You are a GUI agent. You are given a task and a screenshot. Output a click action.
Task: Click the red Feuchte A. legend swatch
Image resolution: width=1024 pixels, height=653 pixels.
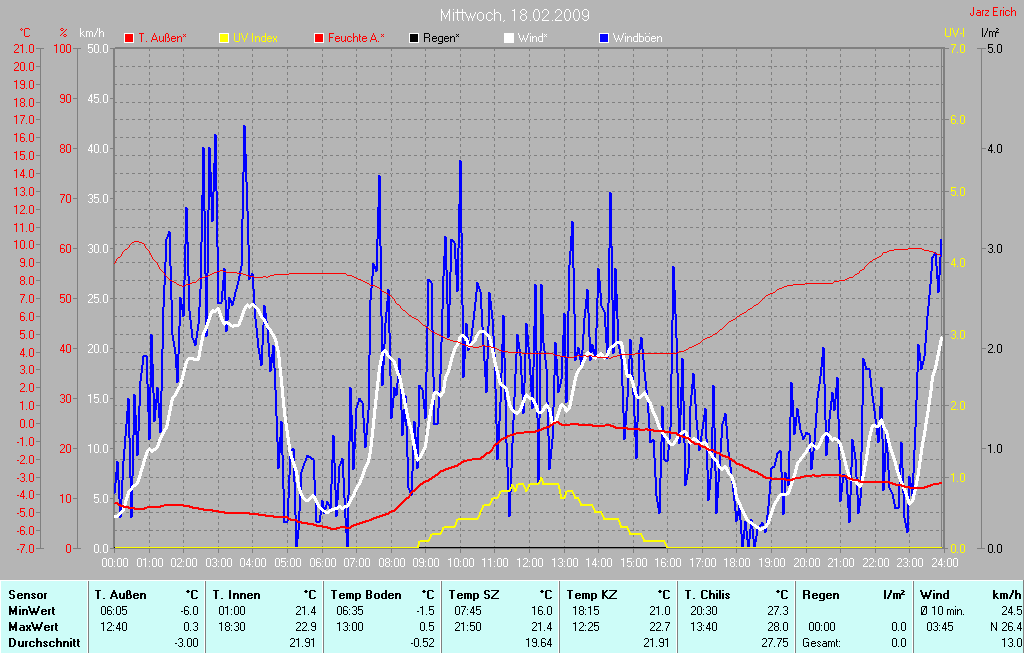(x=319, y=39)
